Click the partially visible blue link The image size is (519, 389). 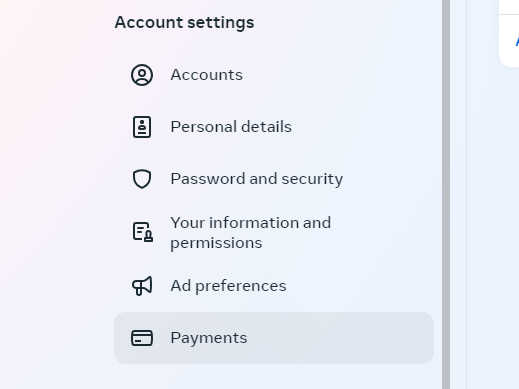point(517,41)
